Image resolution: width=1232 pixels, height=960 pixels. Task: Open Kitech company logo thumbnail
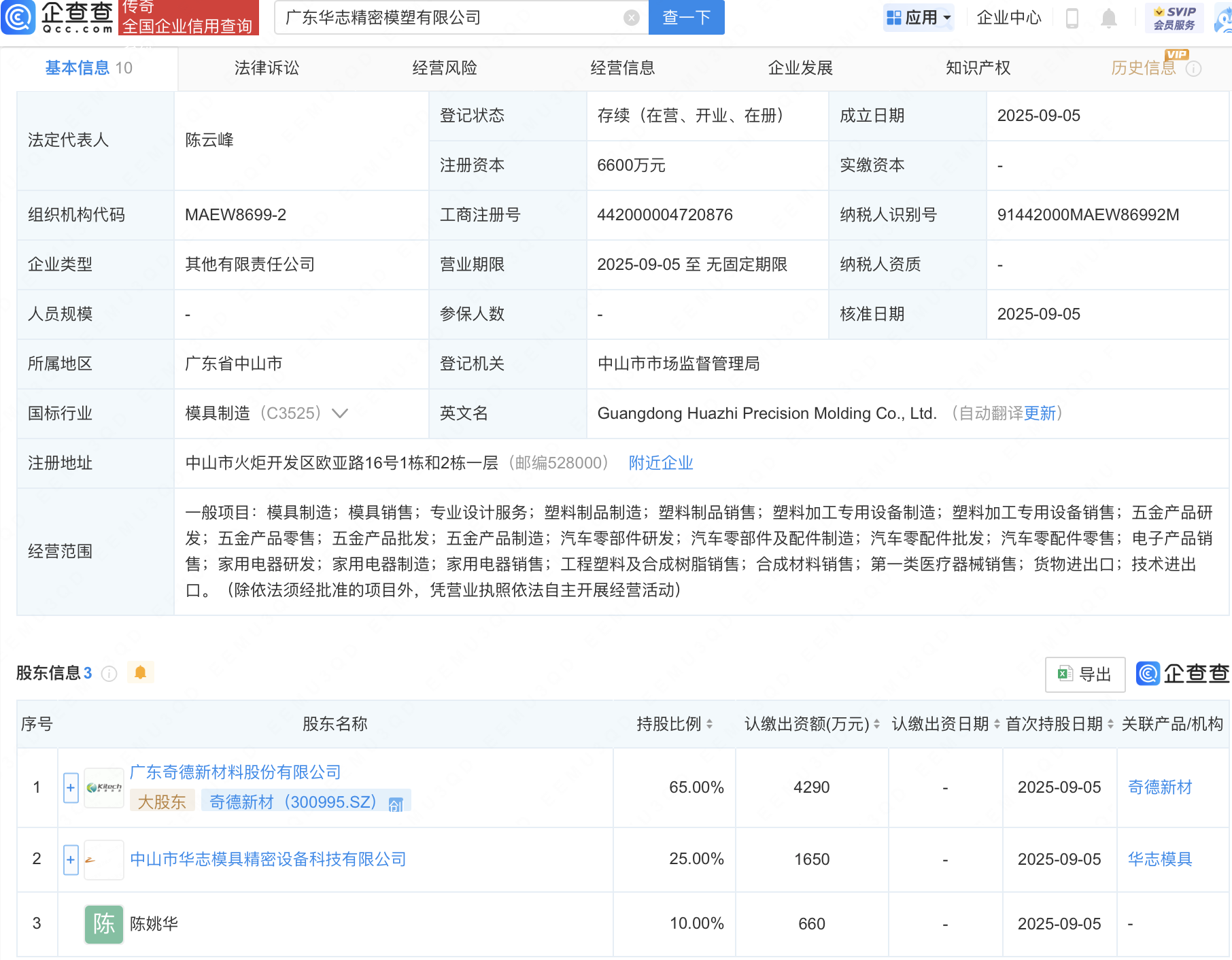[x=104, y=788]
